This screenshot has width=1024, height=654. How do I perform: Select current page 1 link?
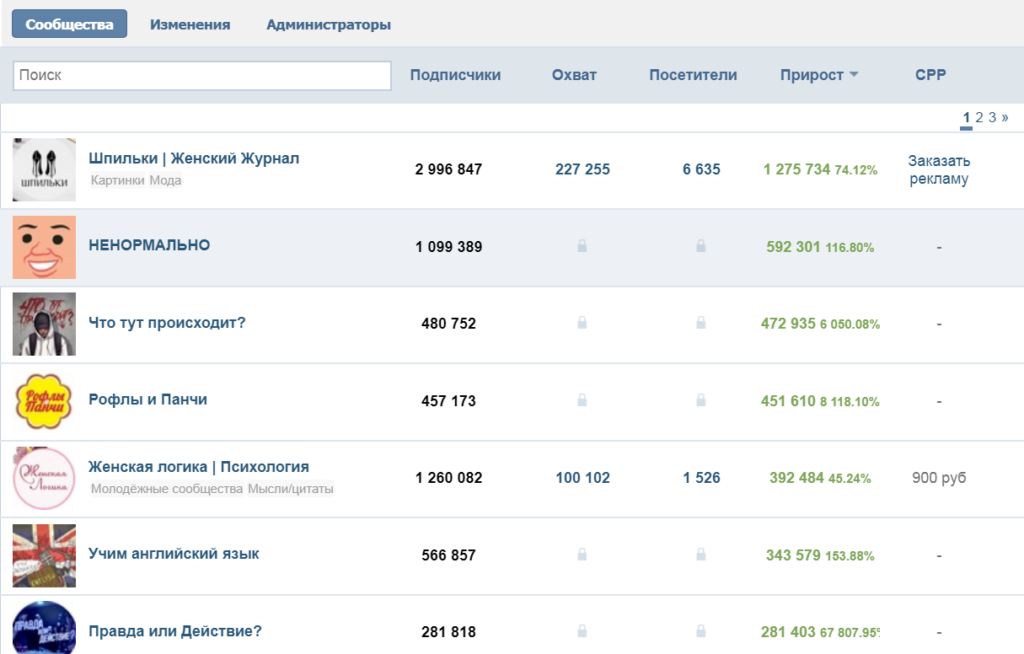pyautogui.click(x=967, y=118)
